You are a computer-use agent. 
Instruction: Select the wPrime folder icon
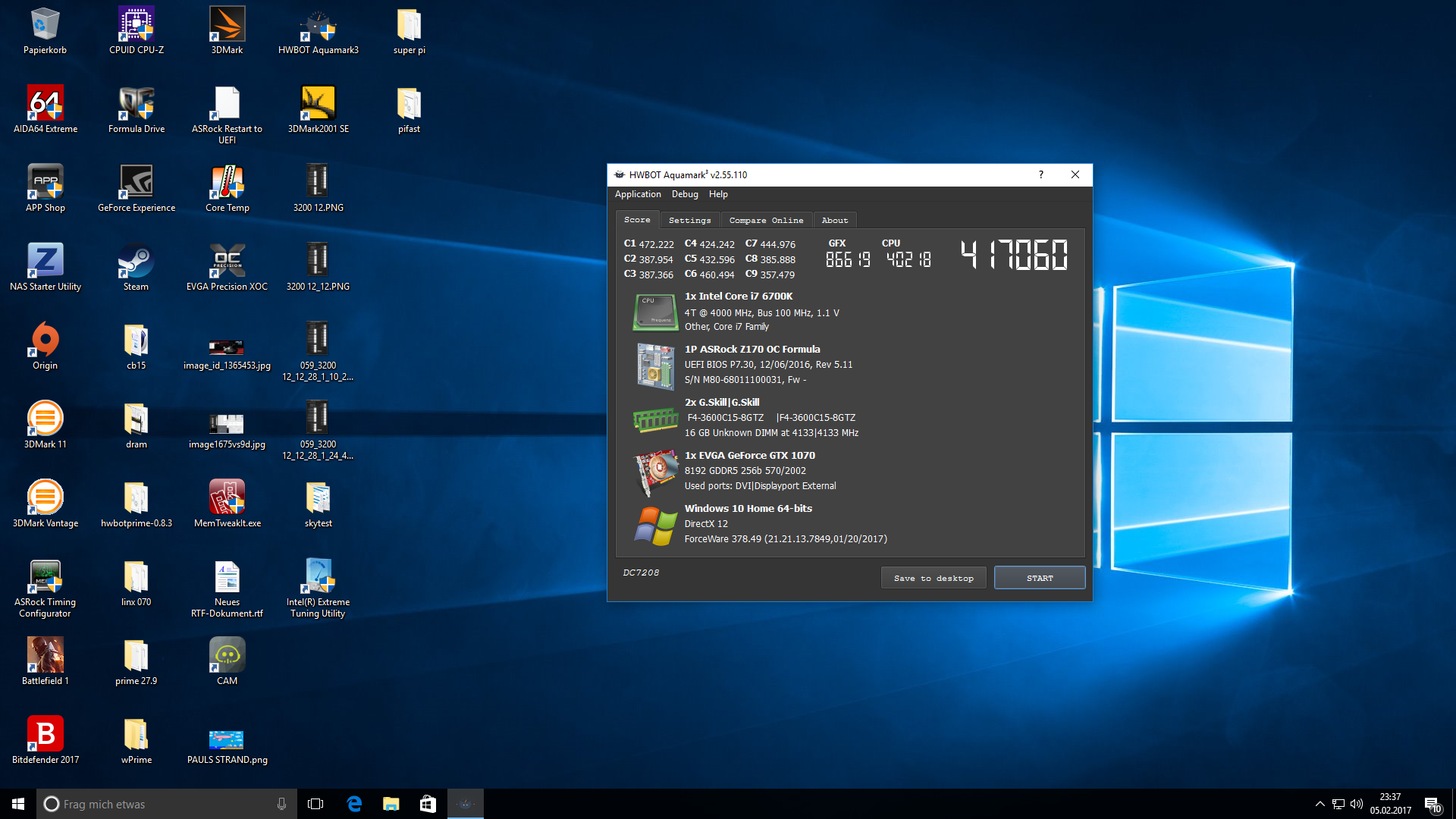136,741
